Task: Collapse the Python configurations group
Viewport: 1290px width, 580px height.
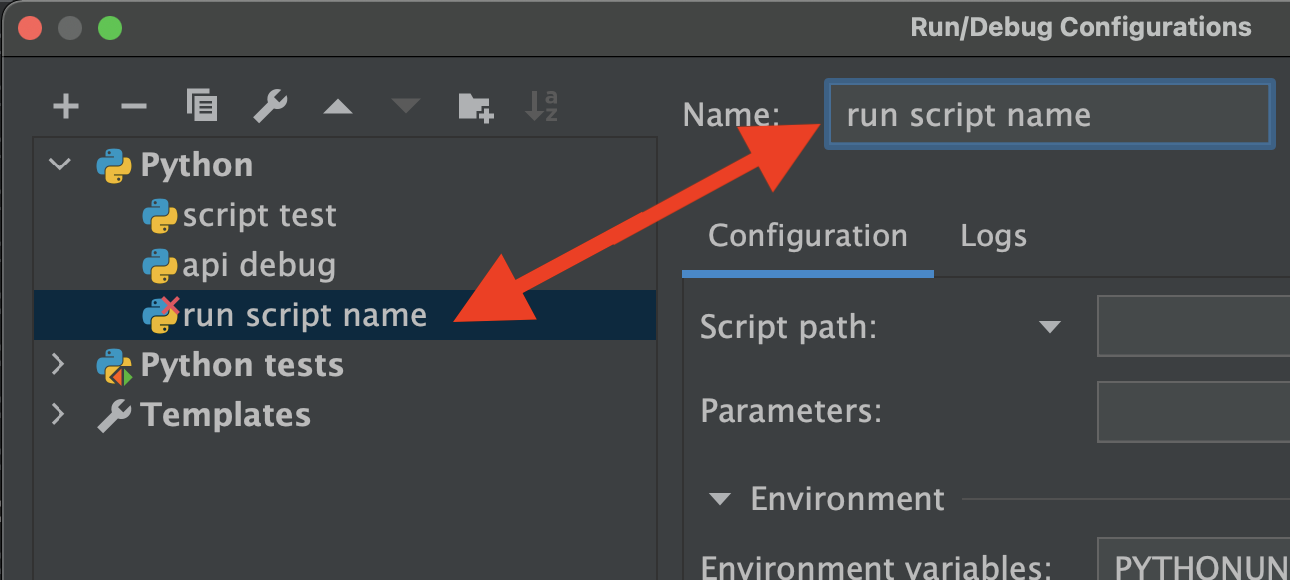Action: click(60, 164)
